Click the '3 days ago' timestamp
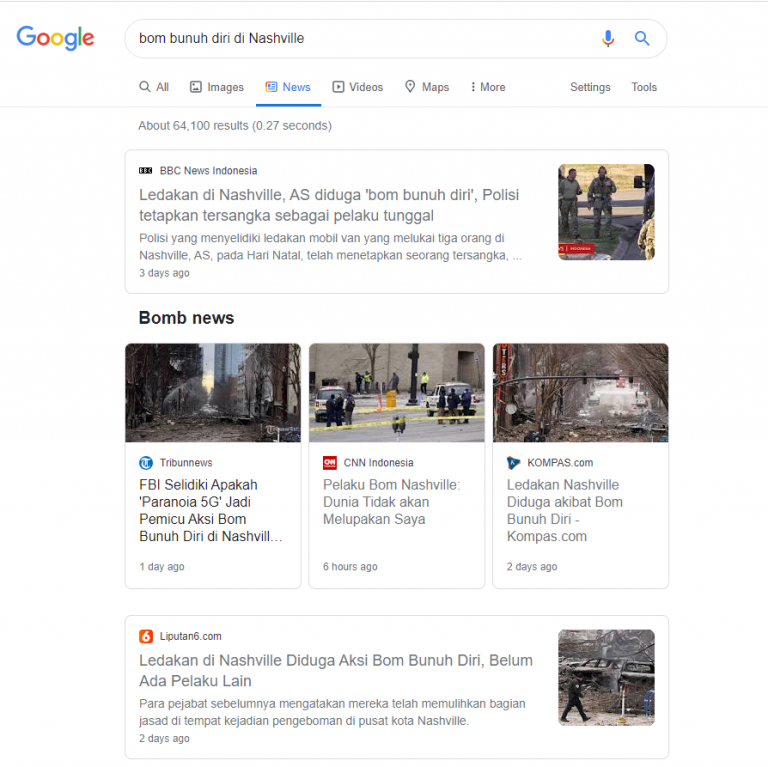 click(164, 273)
